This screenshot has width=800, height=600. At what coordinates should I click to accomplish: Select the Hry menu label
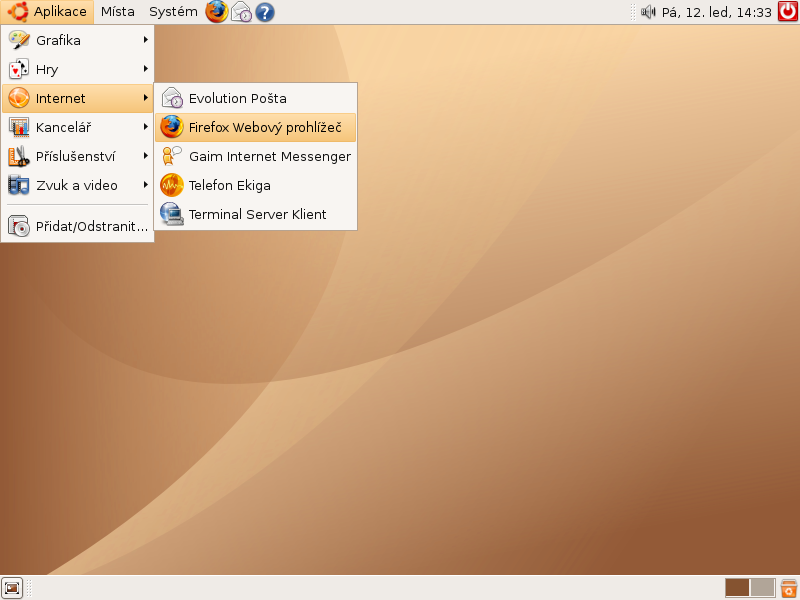pyautogui.click(x=47, y=69)
